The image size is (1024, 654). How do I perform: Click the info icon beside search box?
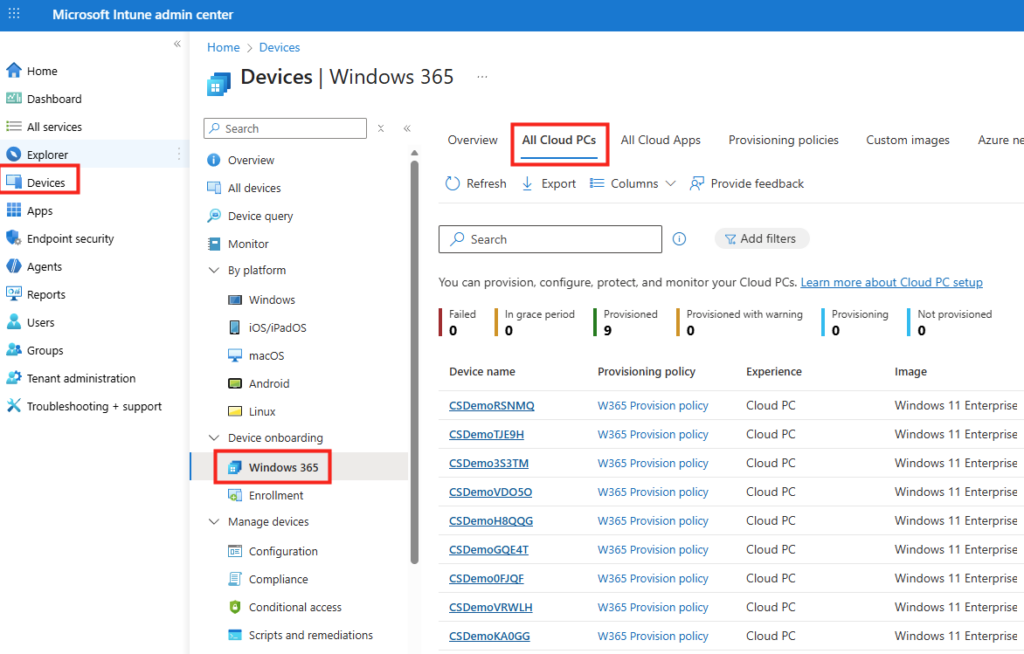(x=680, y=239)
